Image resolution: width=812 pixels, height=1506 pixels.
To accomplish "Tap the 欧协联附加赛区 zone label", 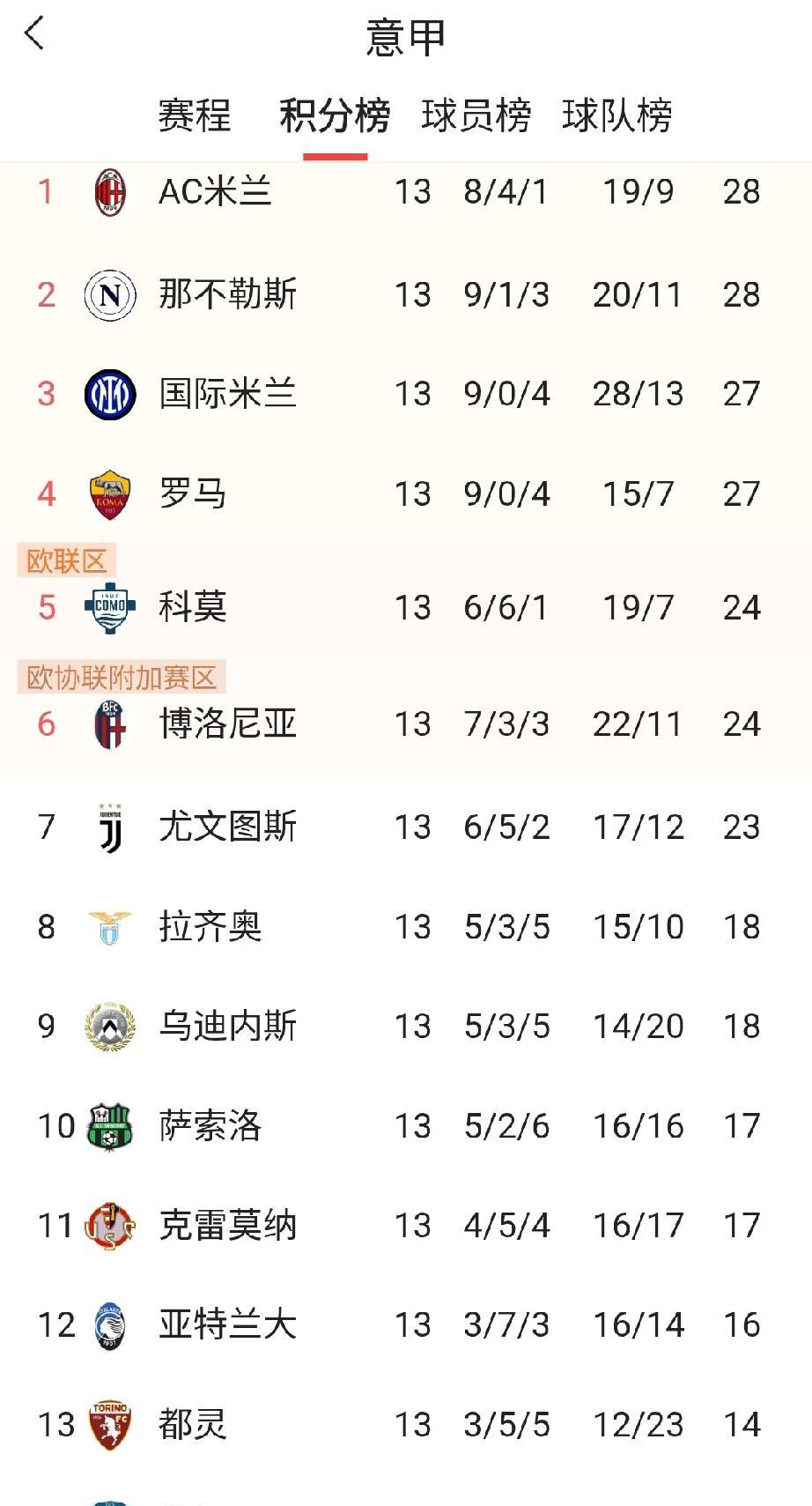I will (x=122, y=677).
